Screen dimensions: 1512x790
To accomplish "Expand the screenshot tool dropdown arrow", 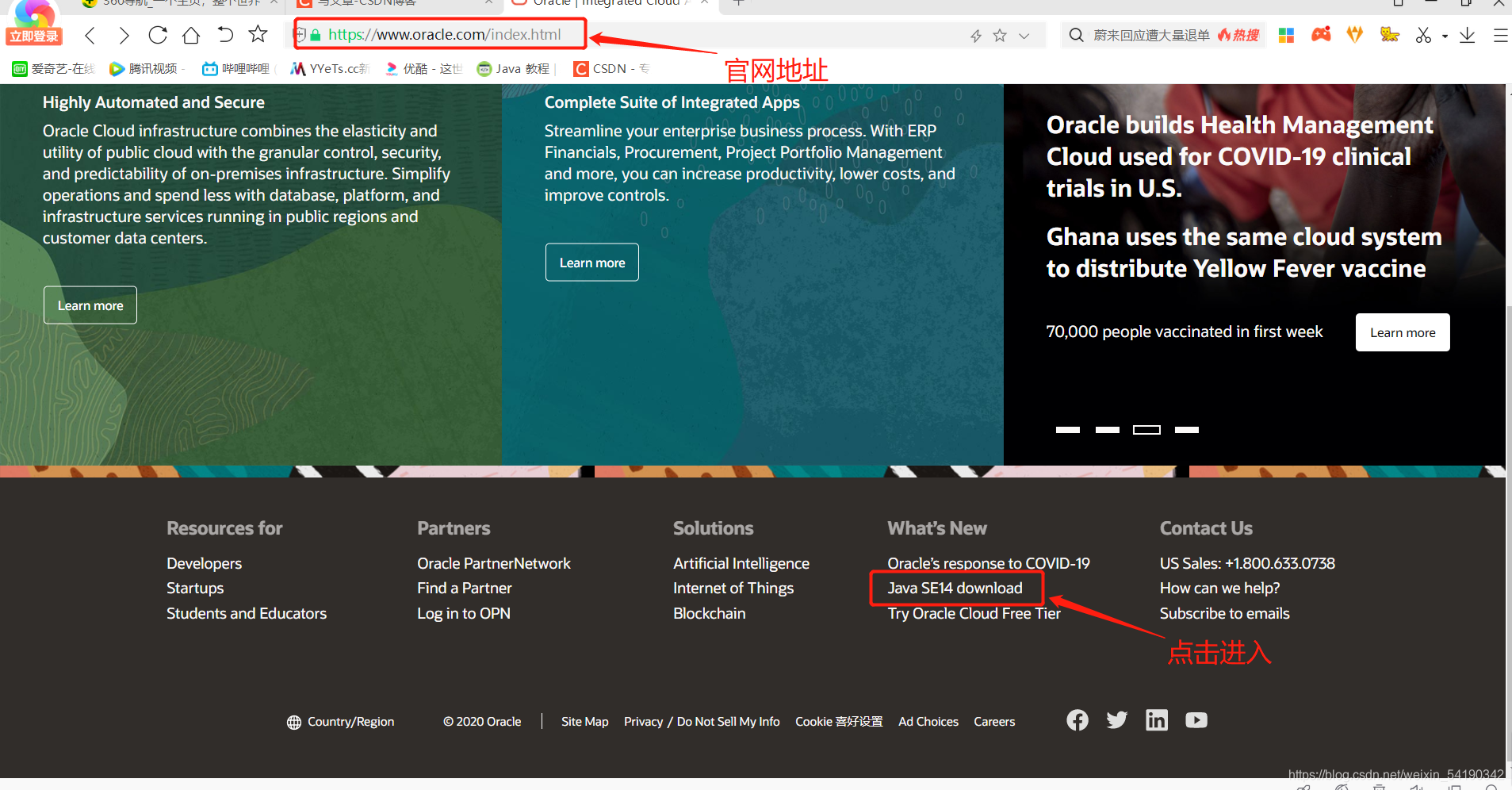I will point(1445,36).
